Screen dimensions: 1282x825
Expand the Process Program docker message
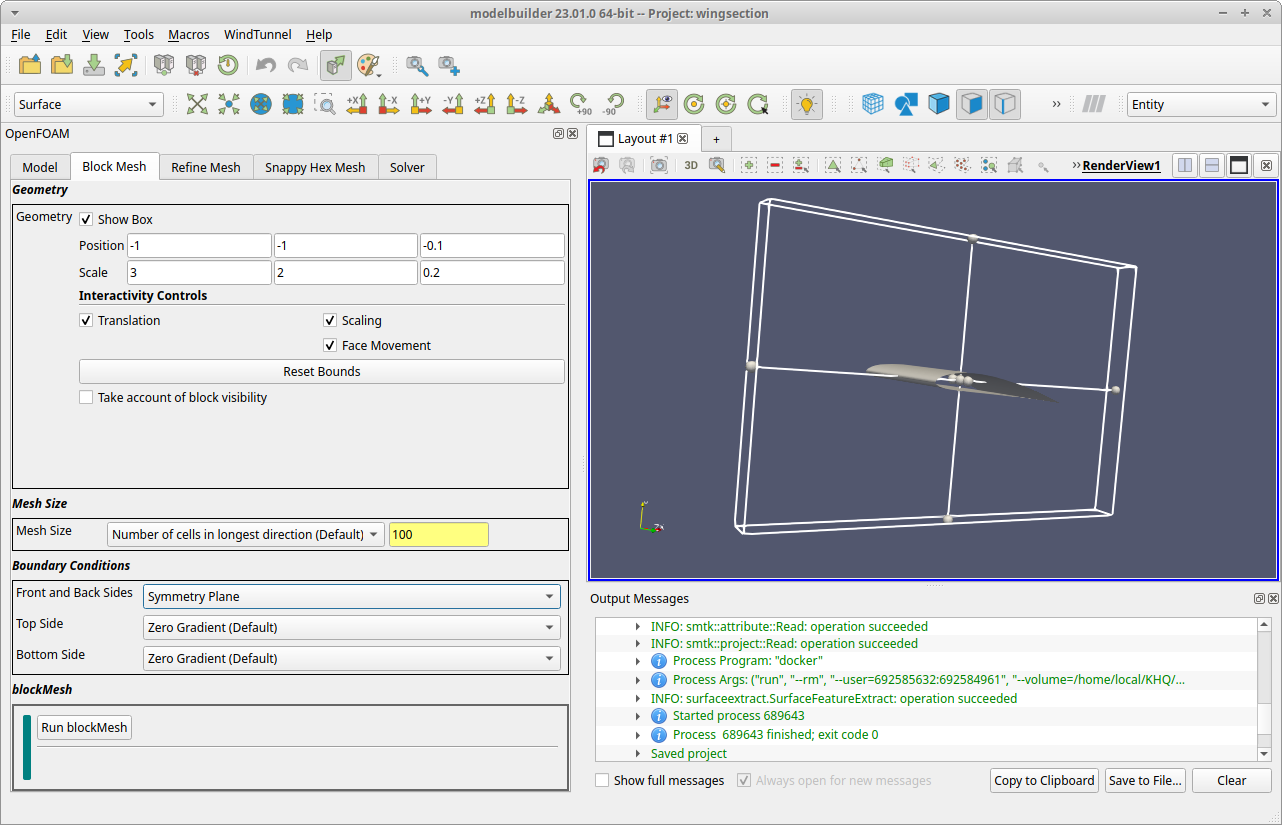tap(639, 661)
